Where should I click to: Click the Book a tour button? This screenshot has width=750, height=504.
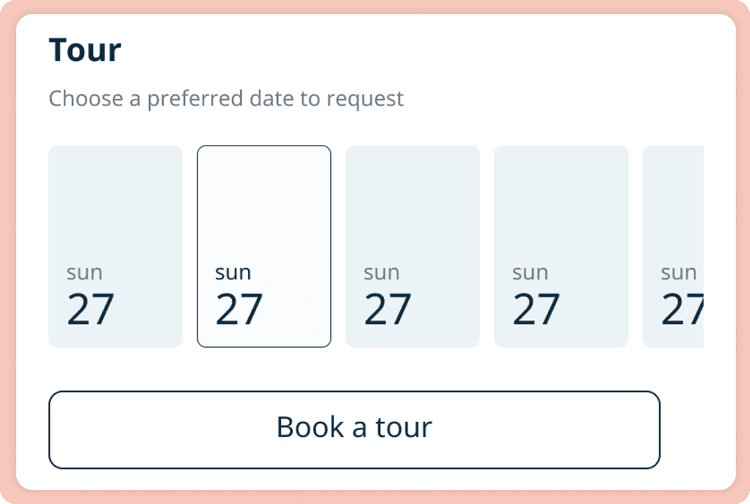(354, 429)
